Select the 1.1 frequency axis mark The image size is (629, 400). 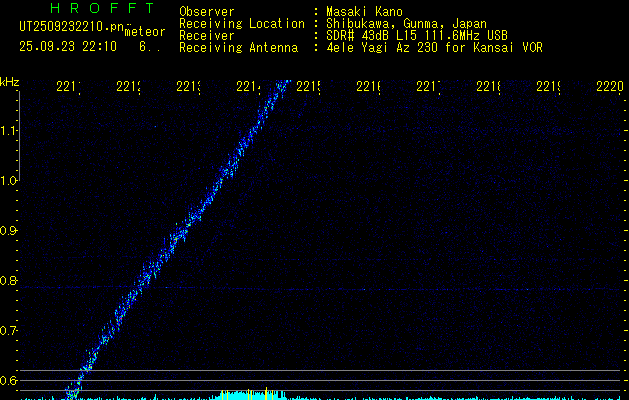(x=10, y=130)
